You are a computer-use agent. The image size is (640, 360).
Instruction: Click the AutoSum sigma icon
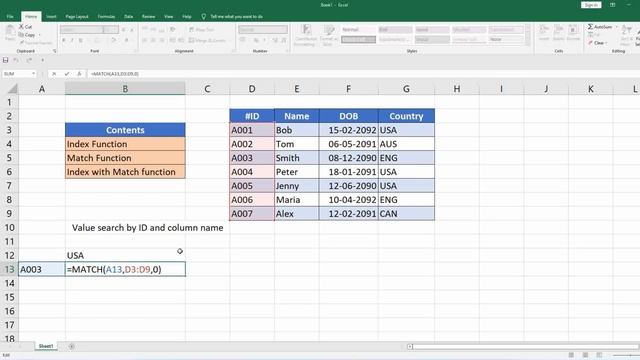[x=590, y=27]
